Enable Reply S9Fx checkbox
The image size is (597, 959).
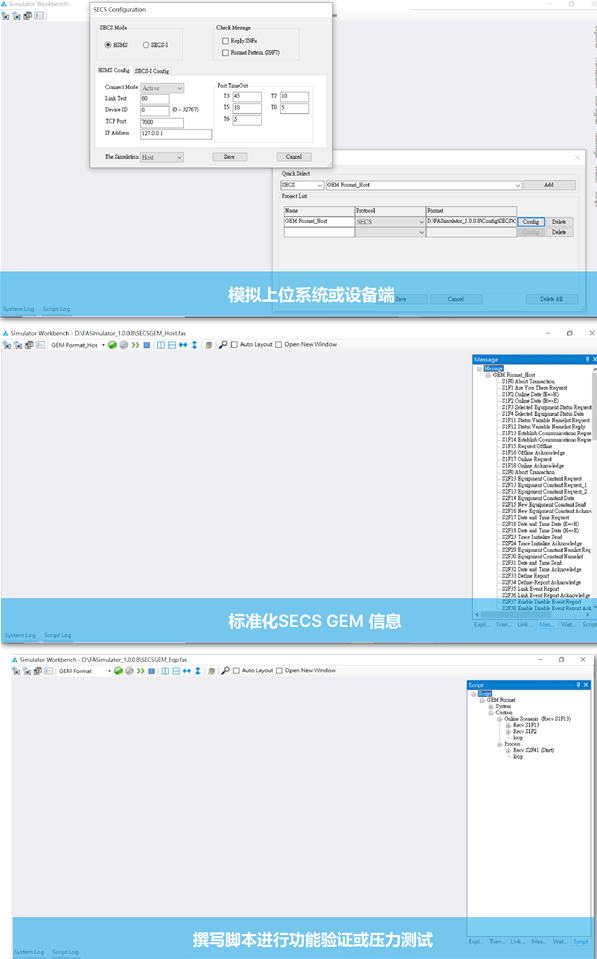click(225, 40)
